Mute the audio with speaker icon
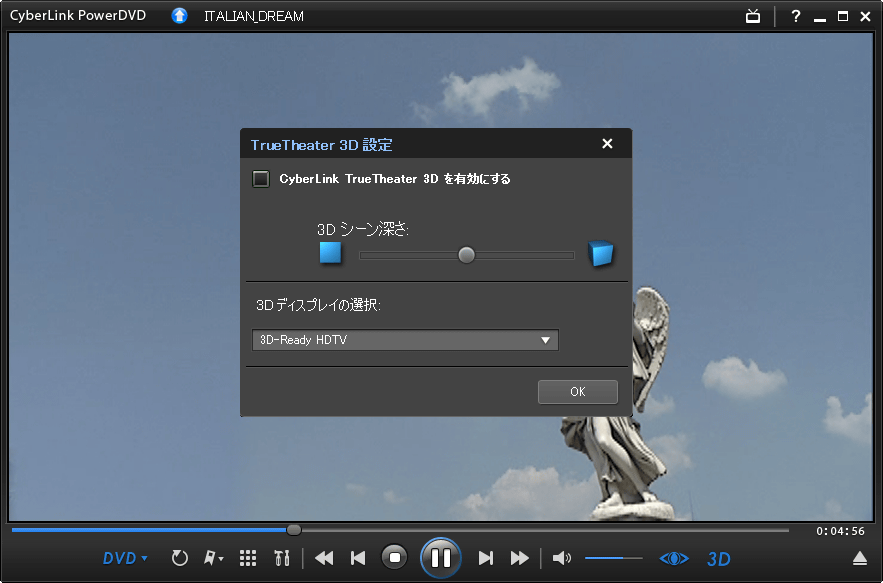The image size is (883, 583). (x=561, y=558)
